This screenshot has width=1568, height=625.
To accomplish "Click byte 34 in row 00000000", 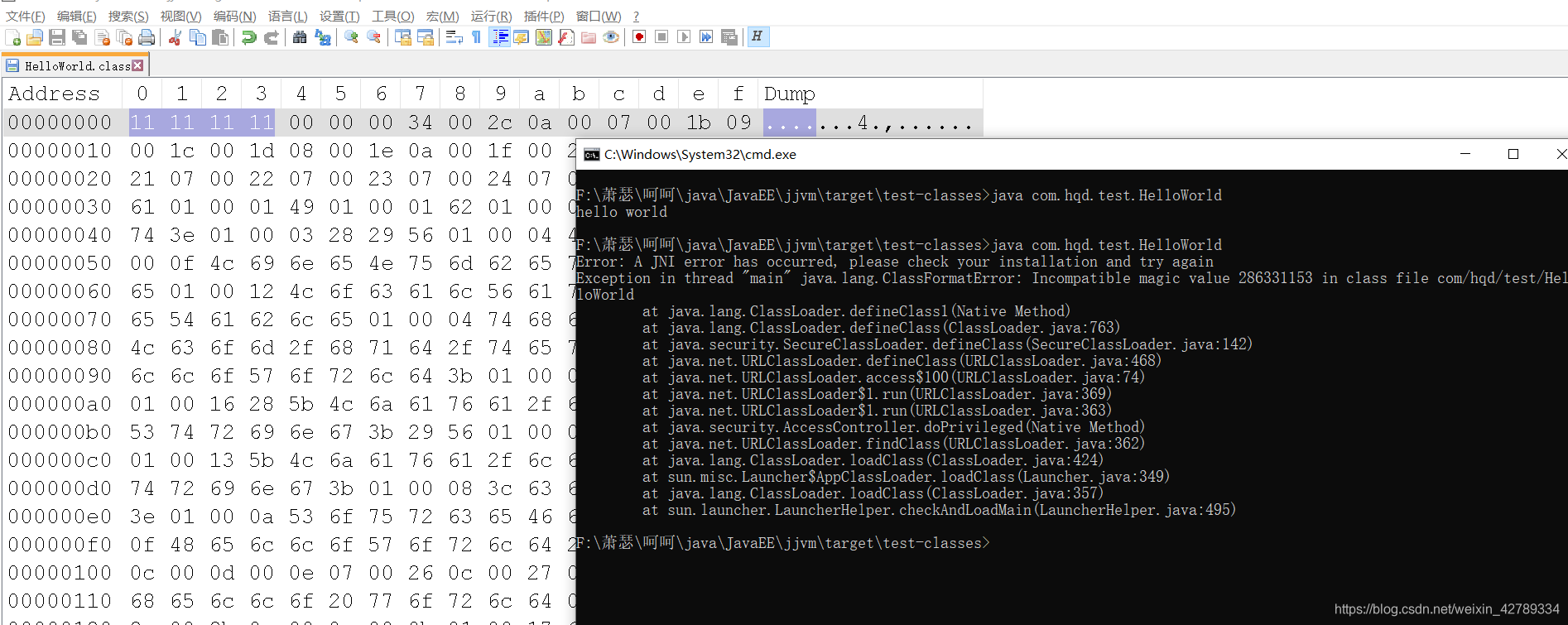I will click(x=420, y=123).
